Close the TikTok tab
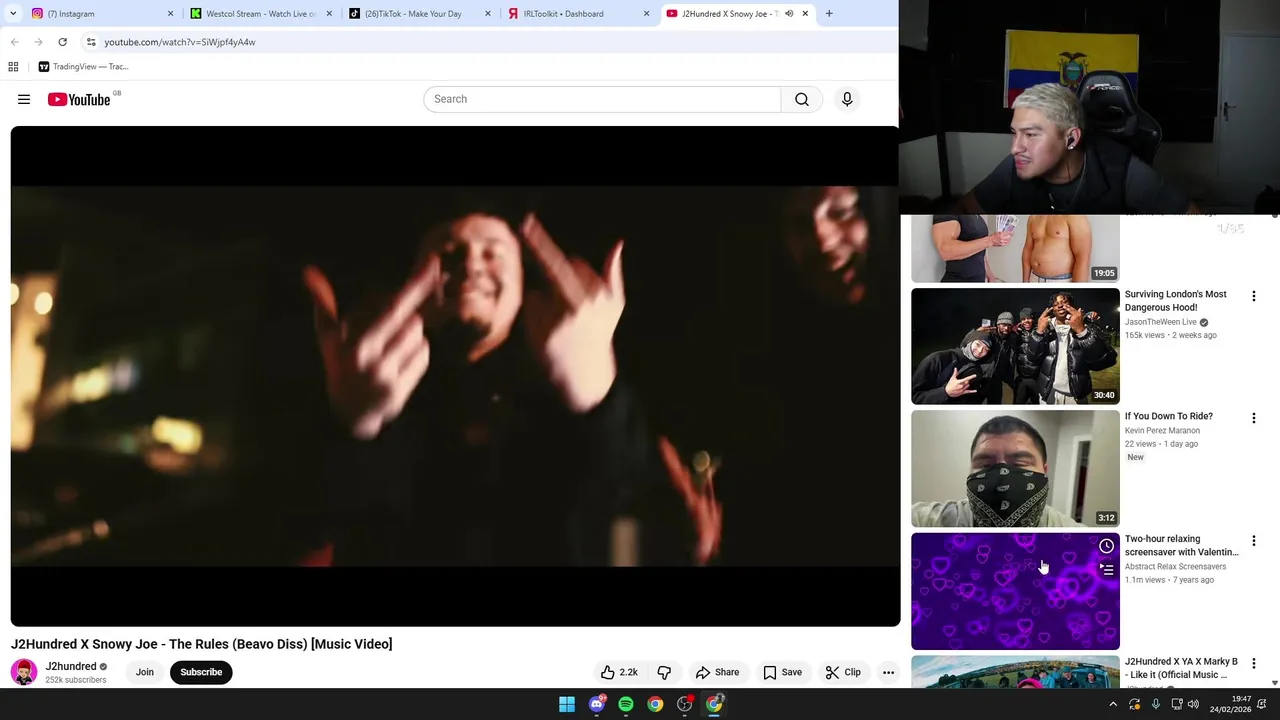This screenshot has width=1280, height=720. tap(488, 14)
